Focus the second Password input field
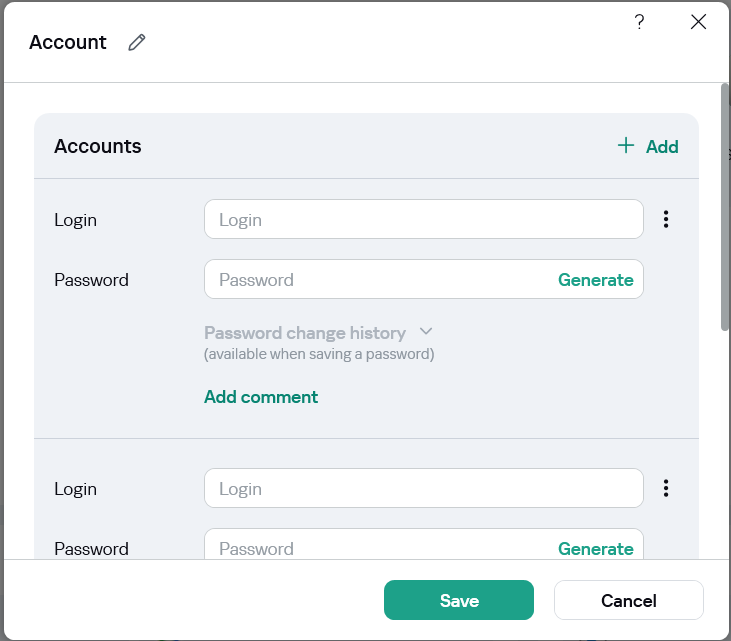731x641 pixels. [380, 548]
